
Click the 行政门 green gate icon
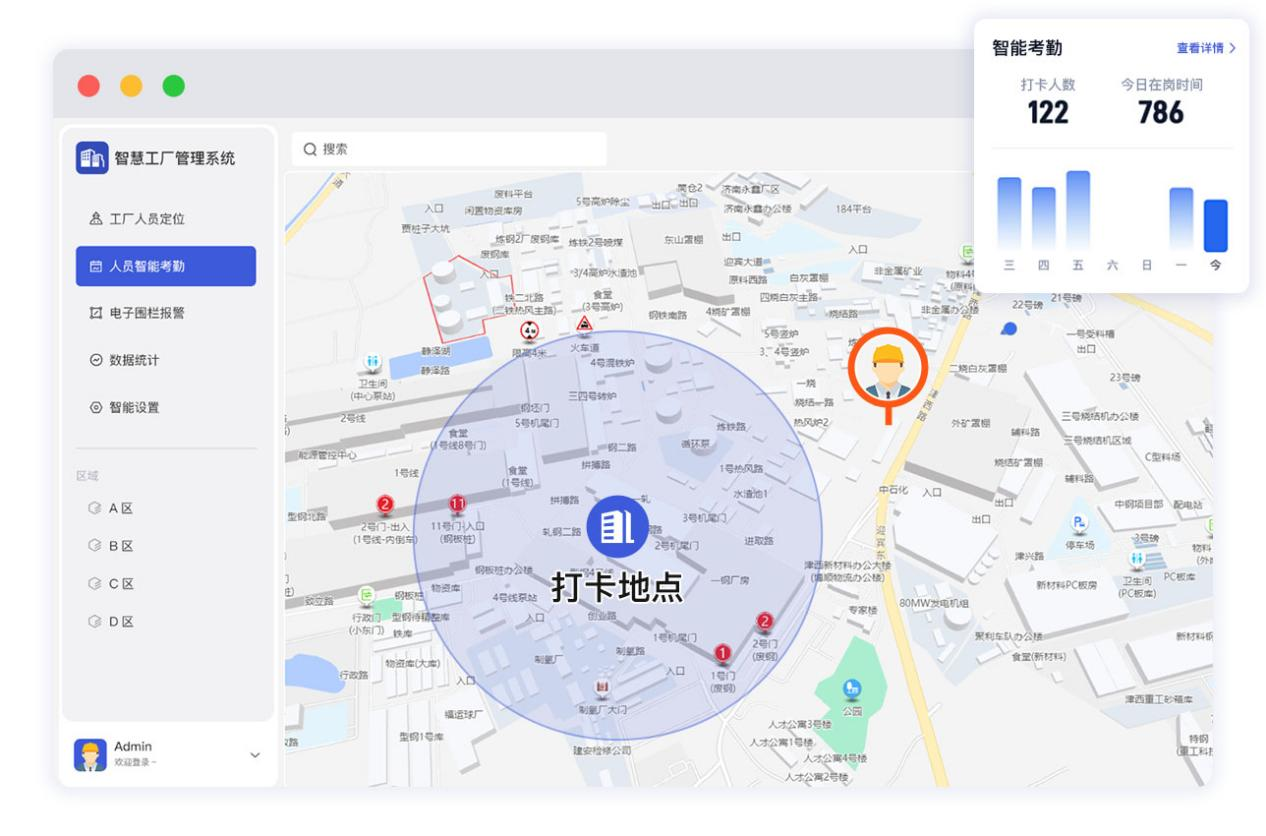coord(367,594)
